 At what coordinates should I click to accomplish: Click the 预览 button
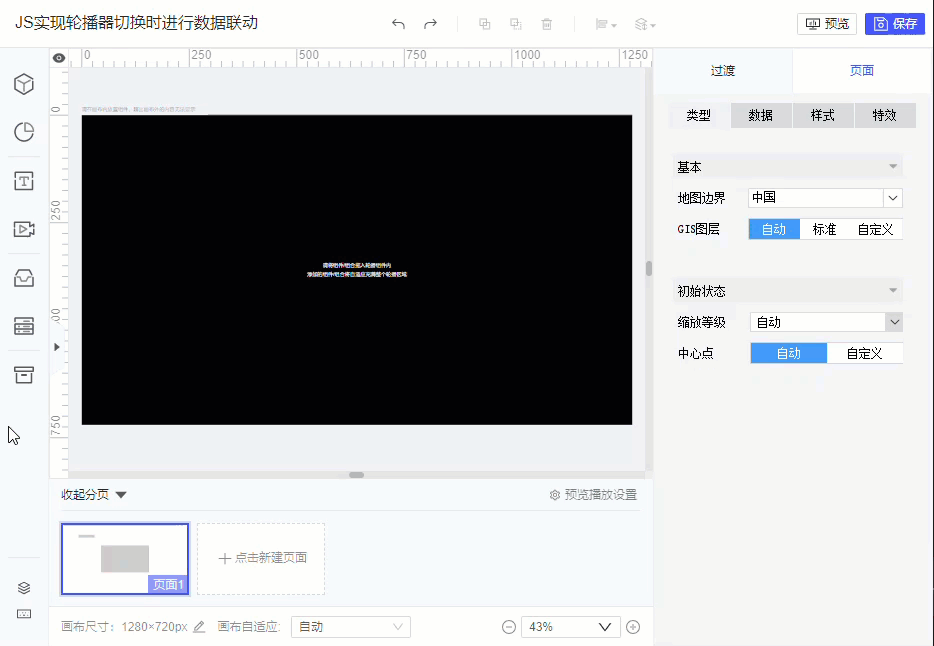click(827, 24)
